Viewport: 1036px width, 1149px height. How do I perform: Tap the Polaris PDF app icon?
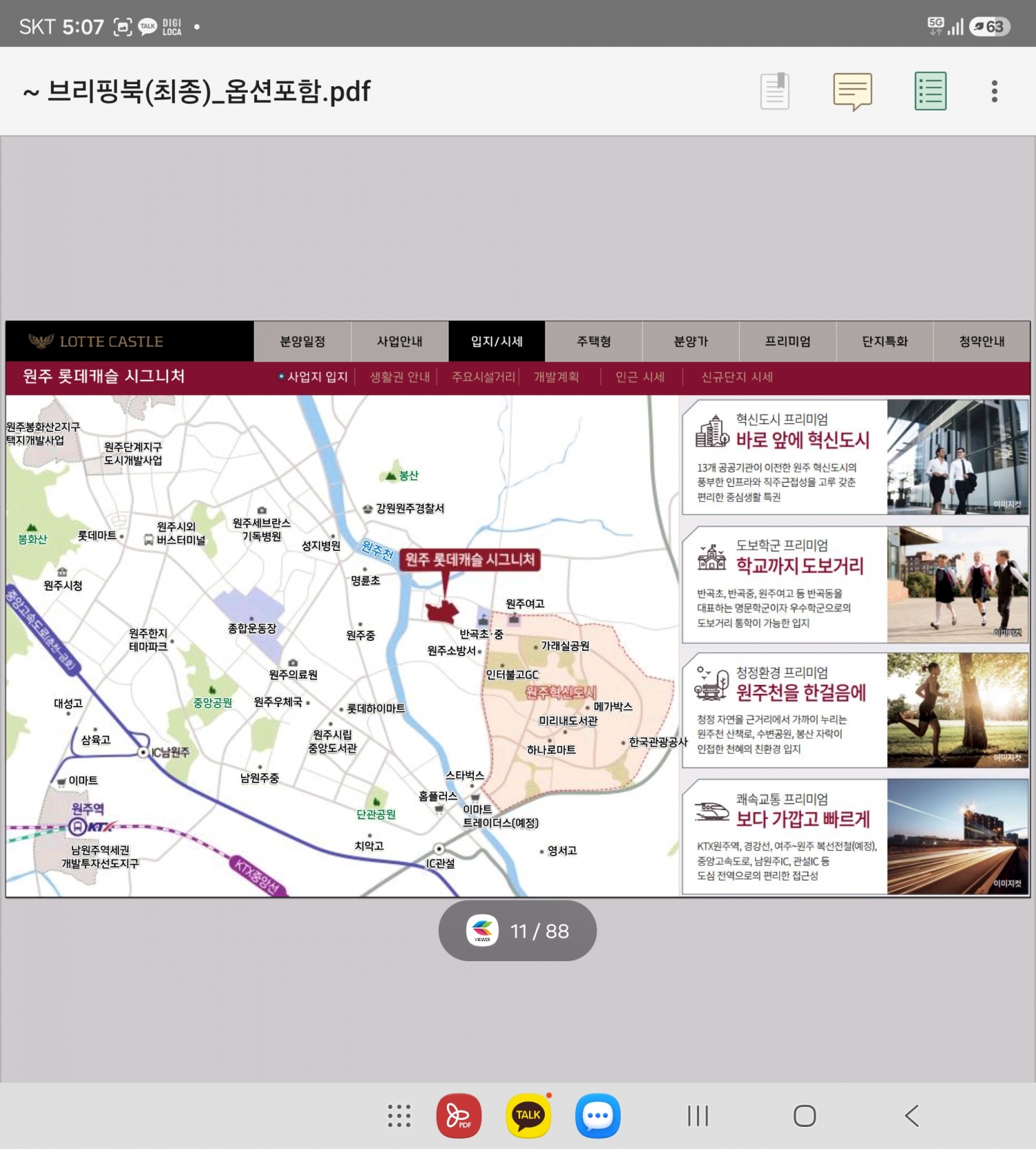pyautogui.click(x=459, y=1115)
